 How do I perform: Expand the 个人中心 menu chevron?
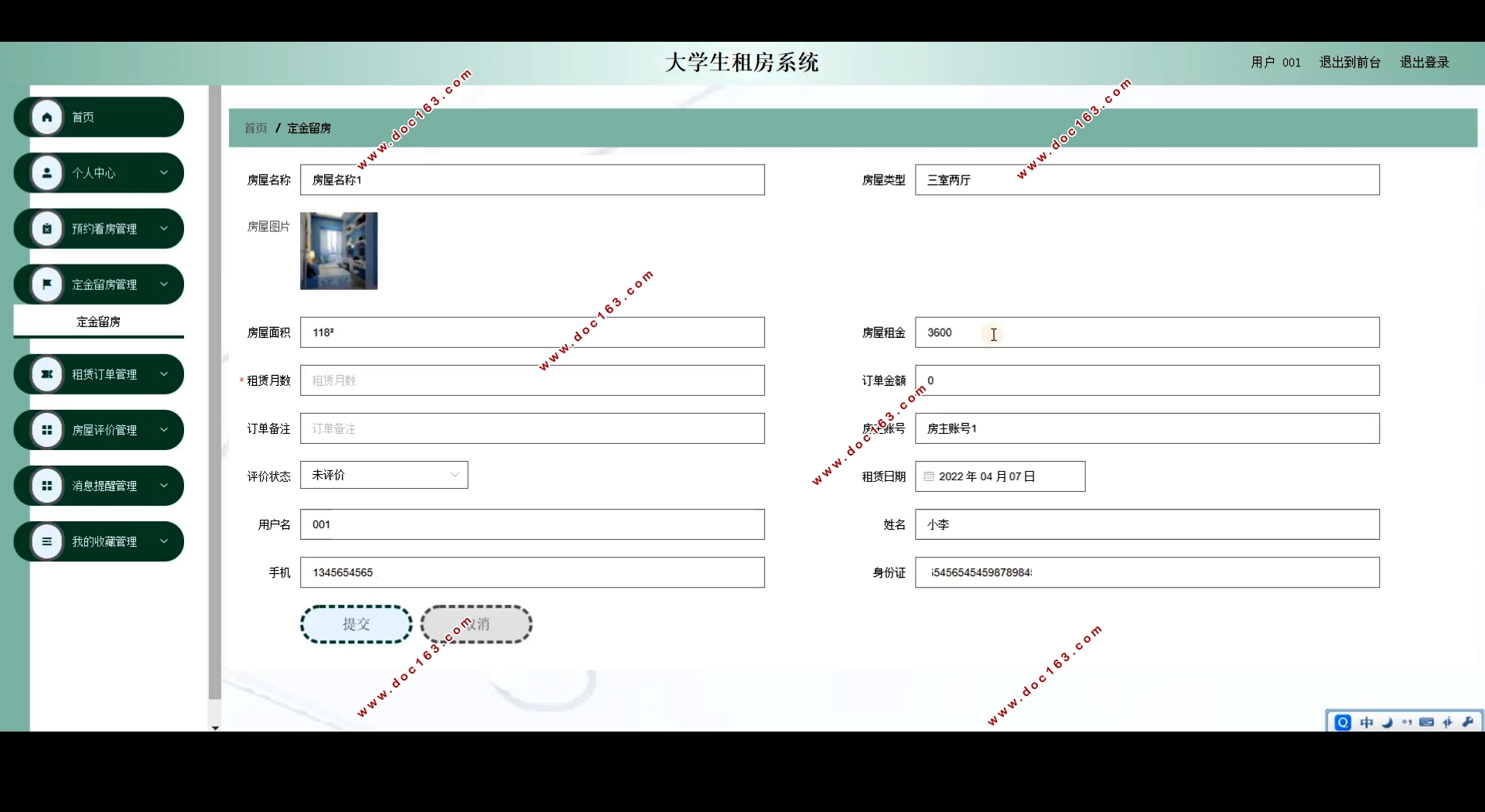(x=164, y=172)
